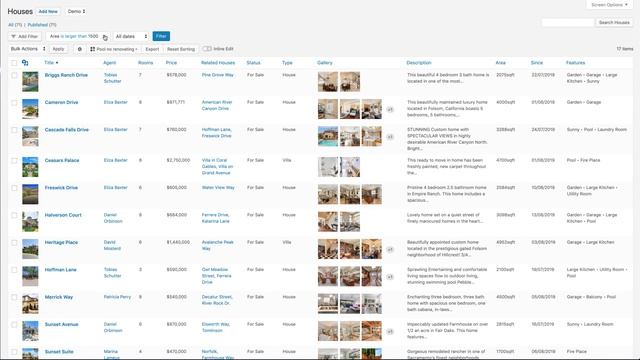Open the Briggs Ranch Drive house title

pyautogui.click(x=66, y=75)
